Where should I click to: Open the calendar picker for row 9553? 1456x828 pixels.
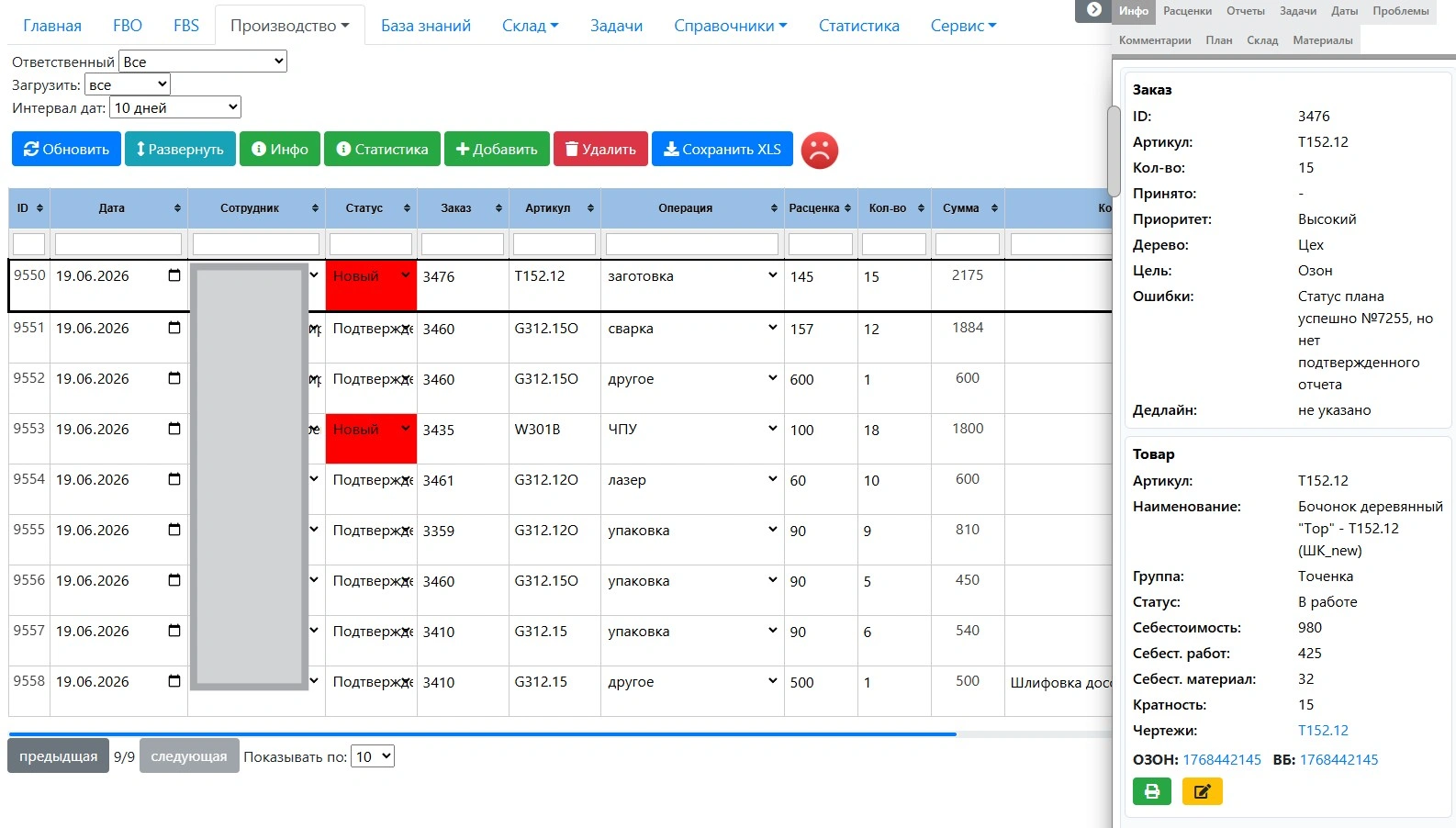point(174,429)
